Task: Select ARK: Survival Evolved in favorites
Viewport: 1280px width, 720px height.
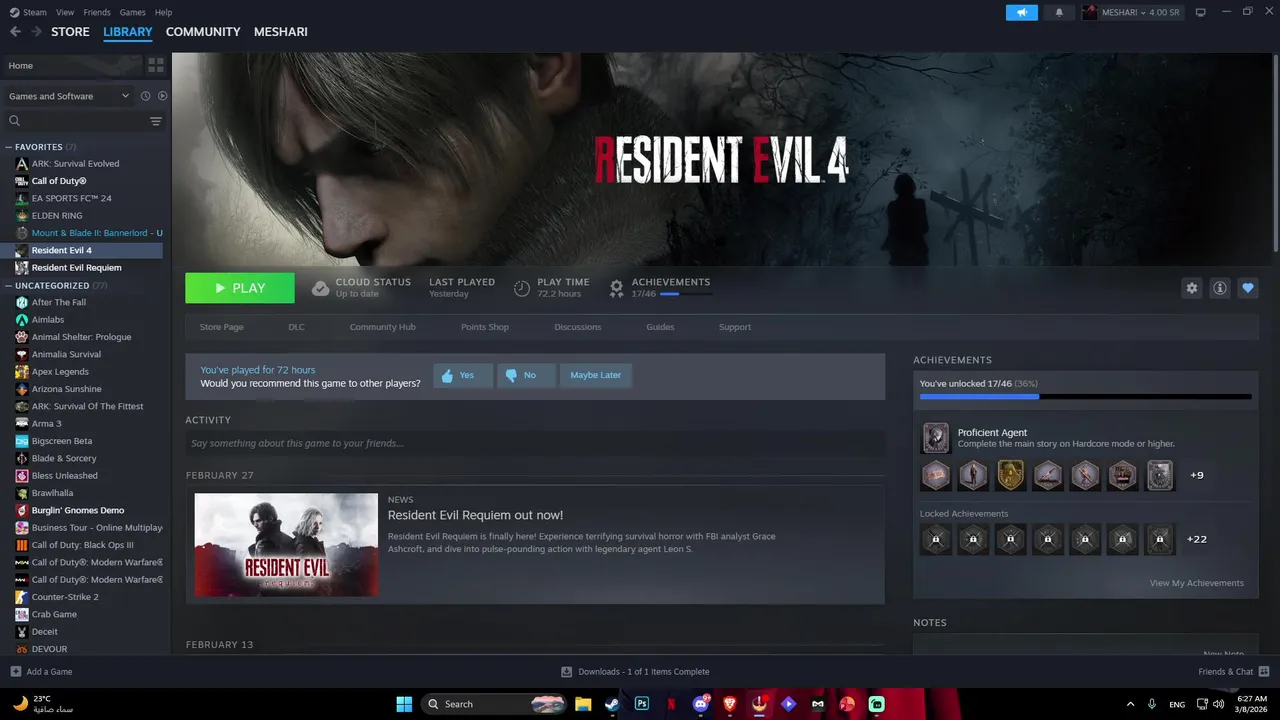Action: click(75, 163)
